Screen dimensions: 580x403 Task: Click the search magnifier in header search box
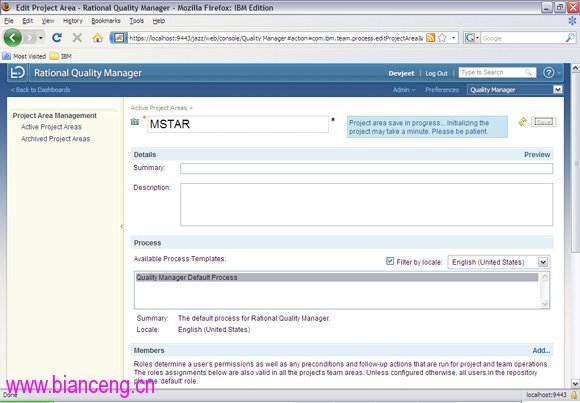click(528, 73)
